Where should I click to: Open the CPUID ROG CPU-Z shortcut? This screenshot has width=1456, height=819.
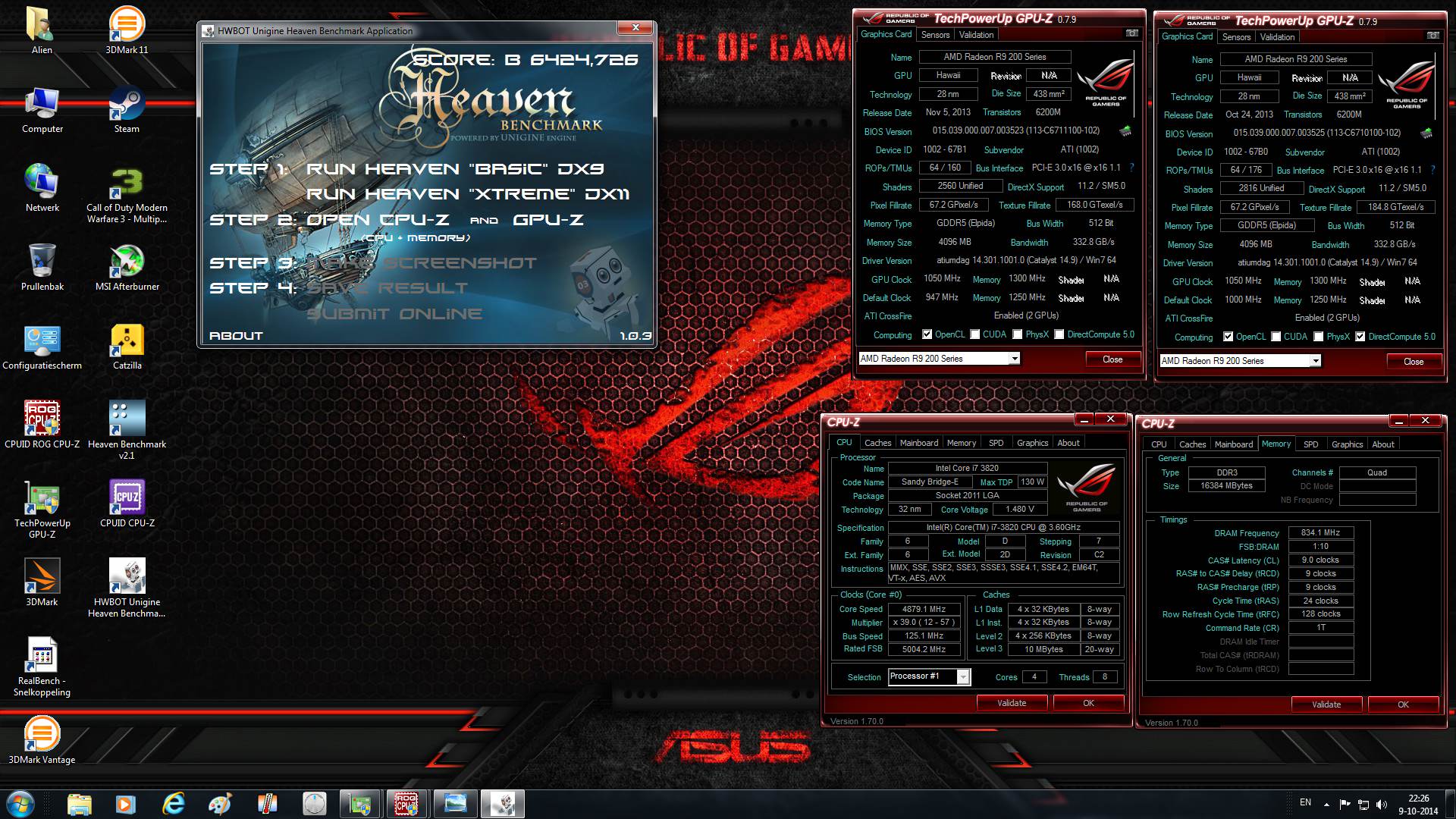click(42, 425)
